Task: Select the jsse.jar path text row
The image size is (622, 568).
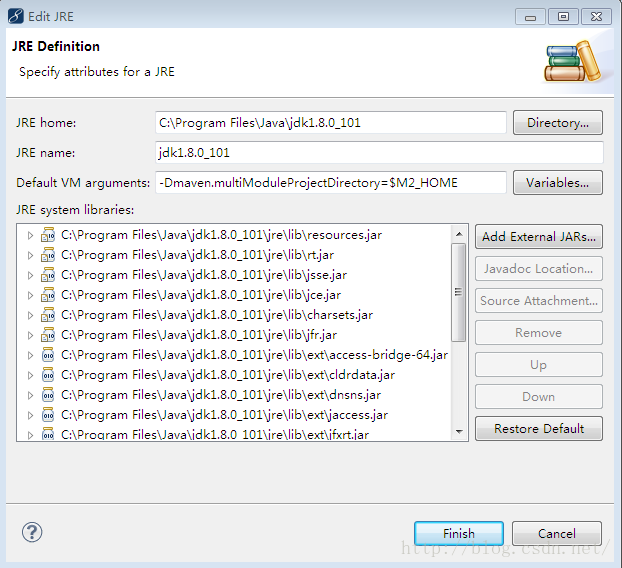Action: [x=204, y=275]
